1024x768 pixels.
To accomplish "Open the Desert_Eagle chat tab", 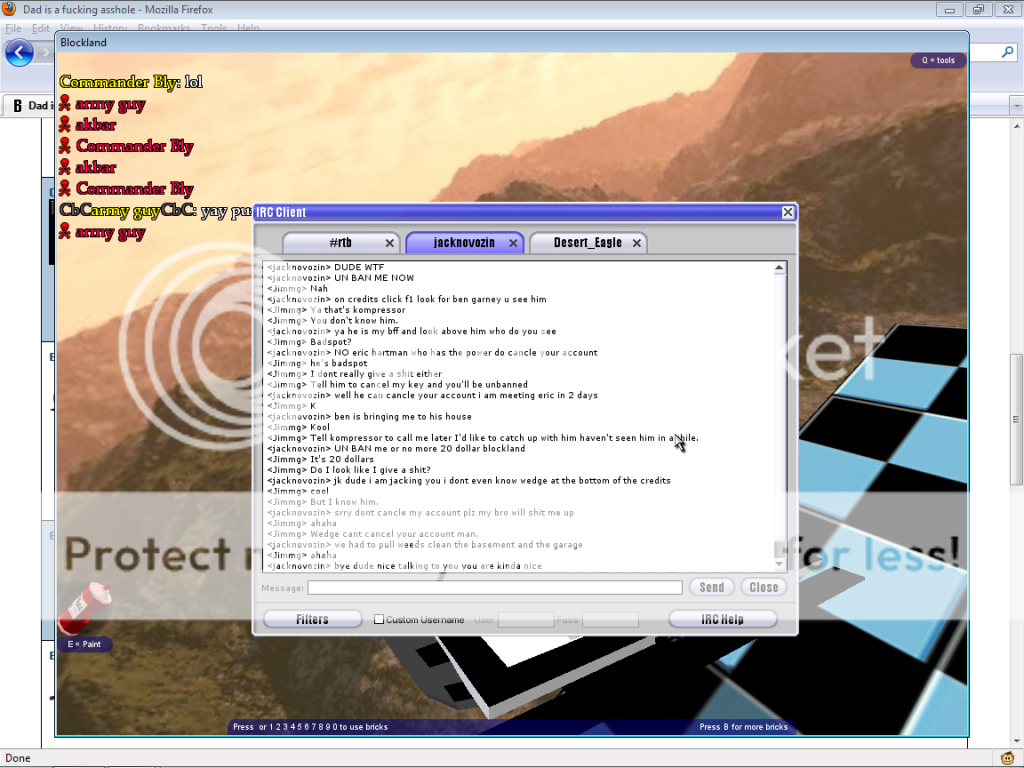I will point(586,243).
